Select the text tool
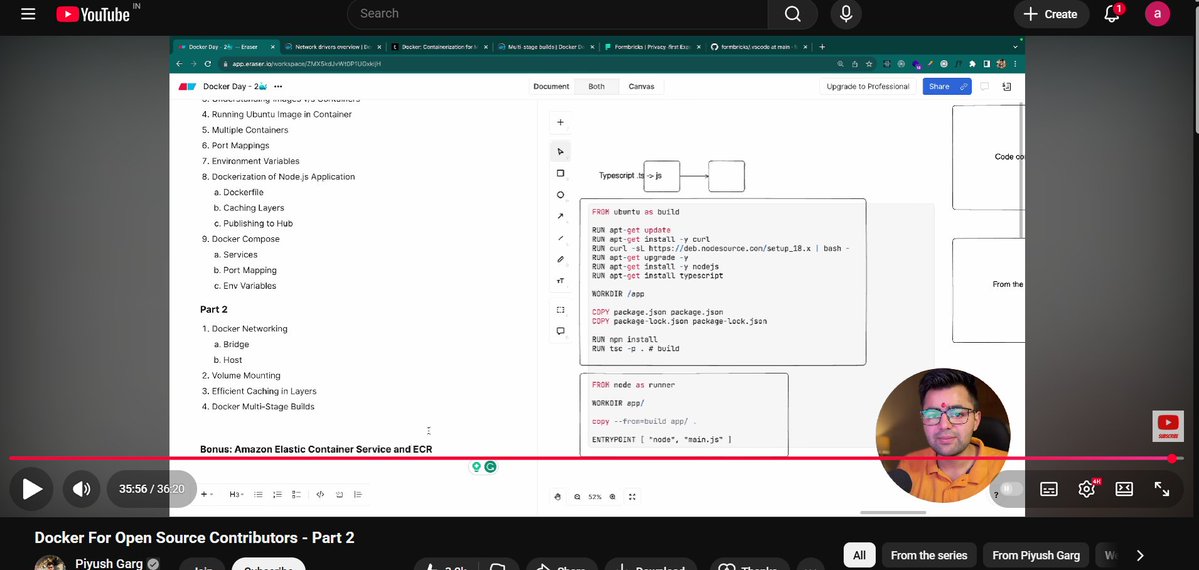 561,281
